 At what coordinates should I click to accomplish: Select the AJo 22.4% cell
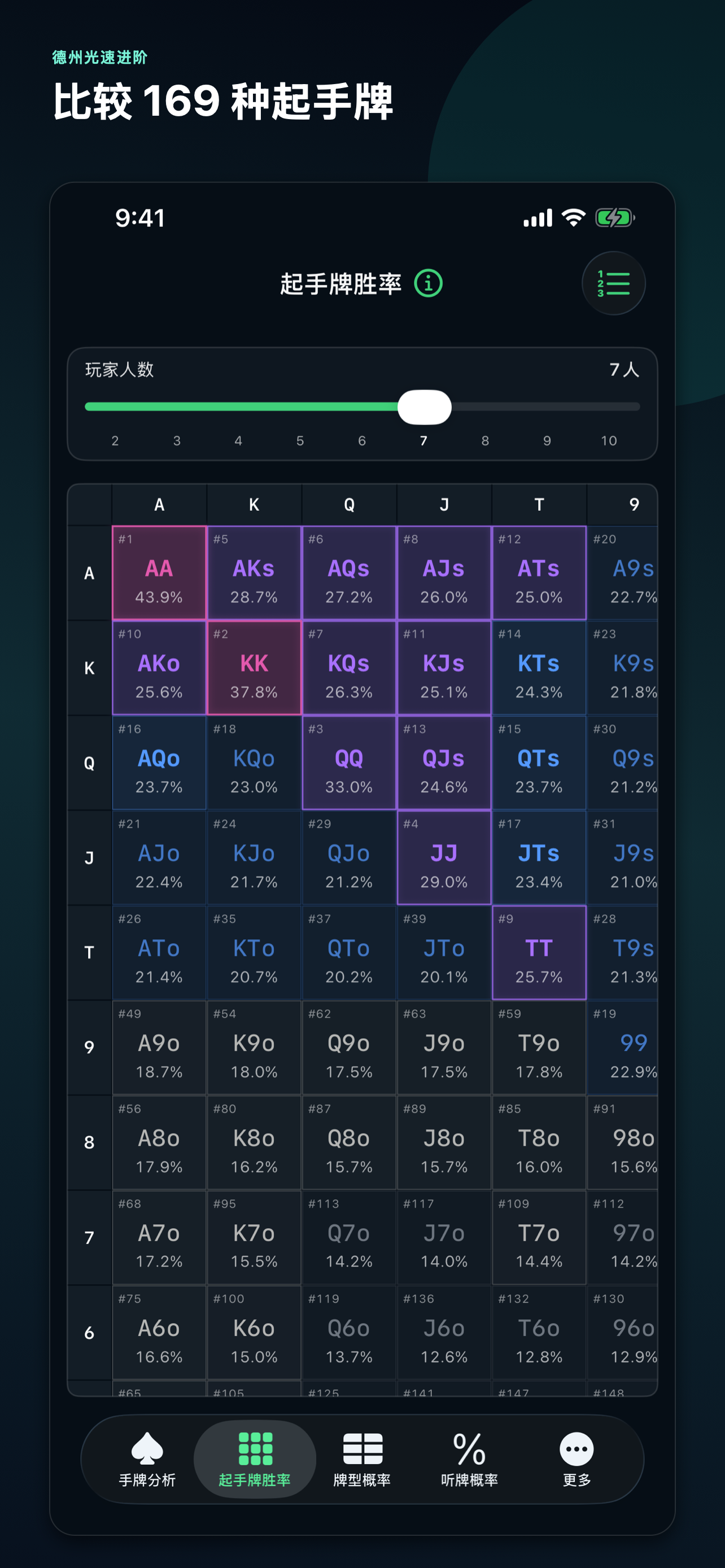[x=159, y=857]
